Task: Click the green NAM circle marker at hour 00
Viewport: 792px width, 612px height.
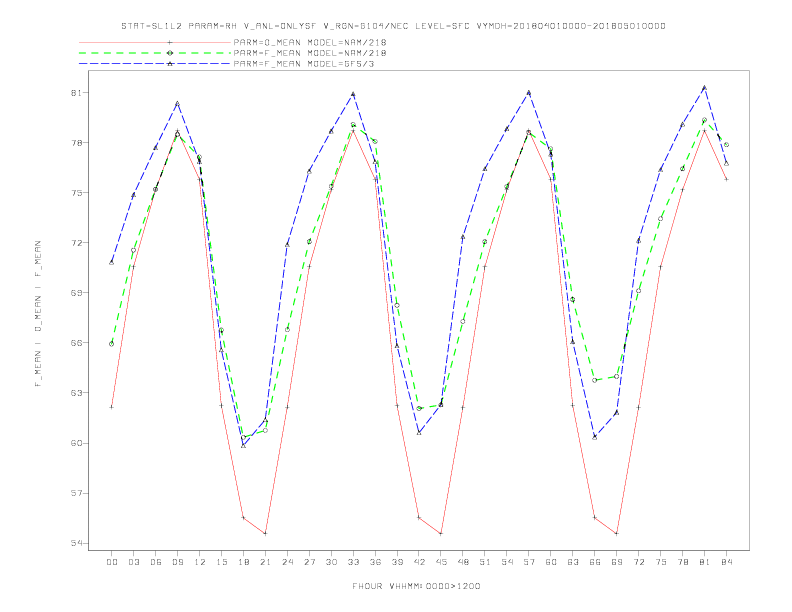Action: (112, 344)
